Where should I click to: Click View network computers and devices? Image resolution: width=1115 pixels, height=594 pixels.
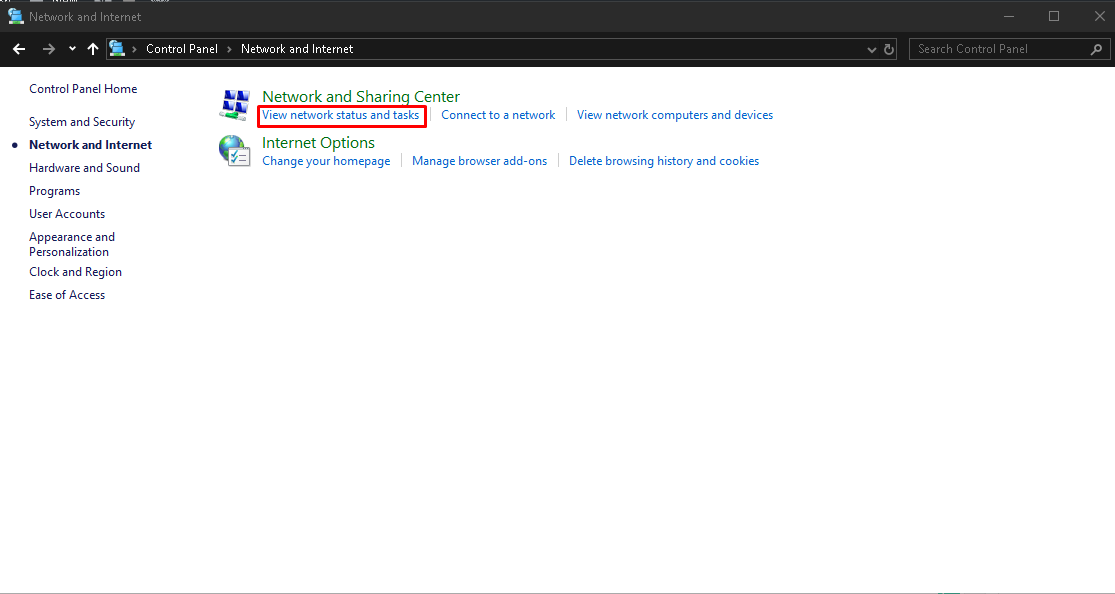pos(675,115)
